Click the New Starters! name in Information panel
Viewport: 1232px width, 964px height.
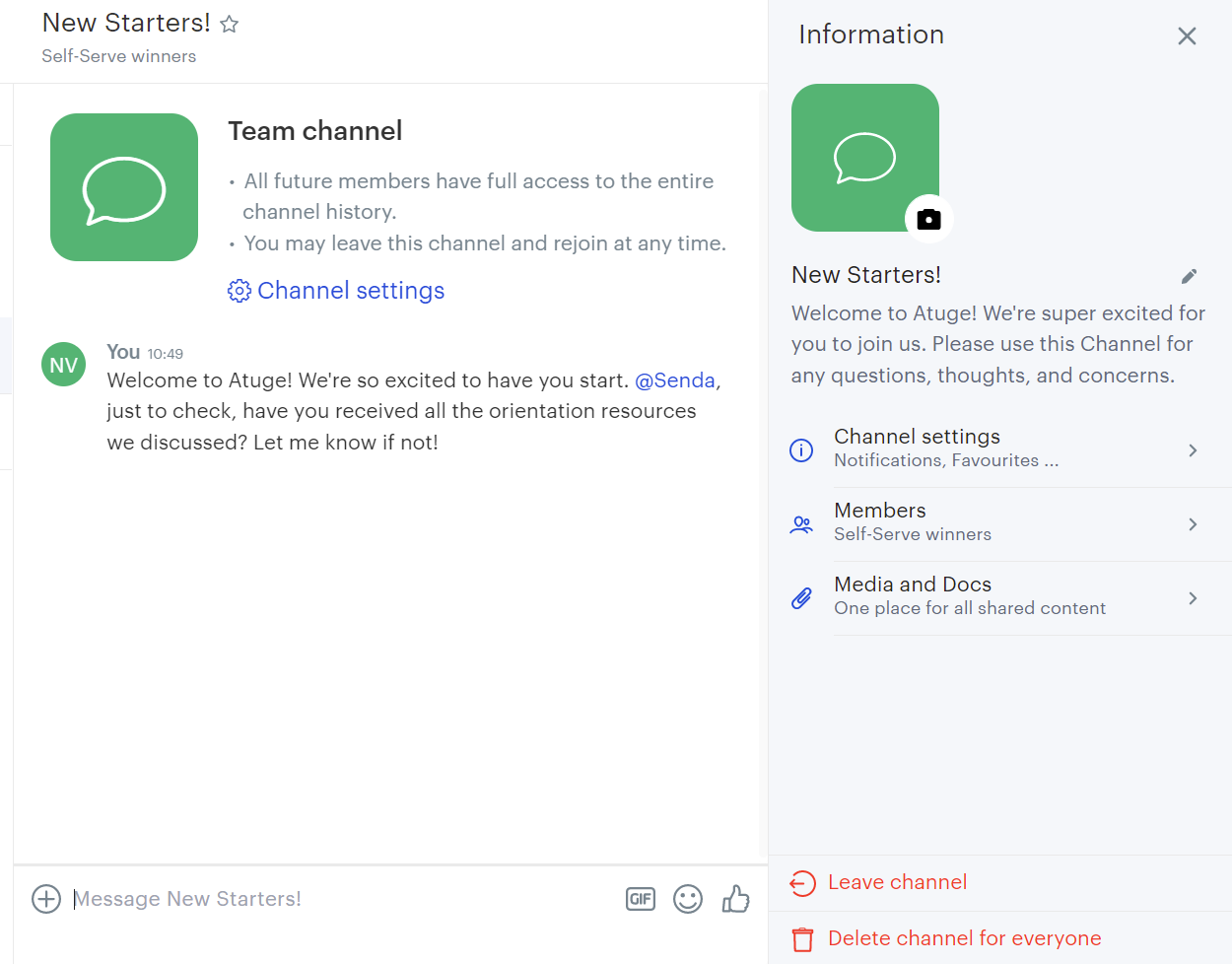tap(866, 275)
